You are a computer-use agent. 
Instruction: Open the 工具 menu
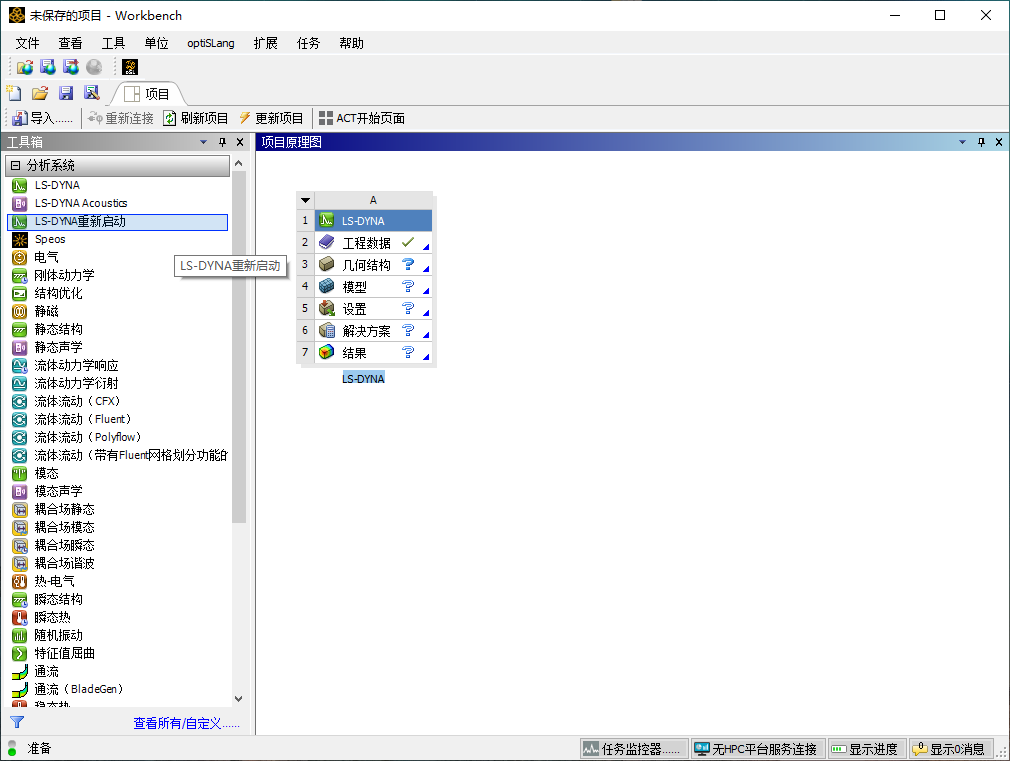tap(113, 43)
